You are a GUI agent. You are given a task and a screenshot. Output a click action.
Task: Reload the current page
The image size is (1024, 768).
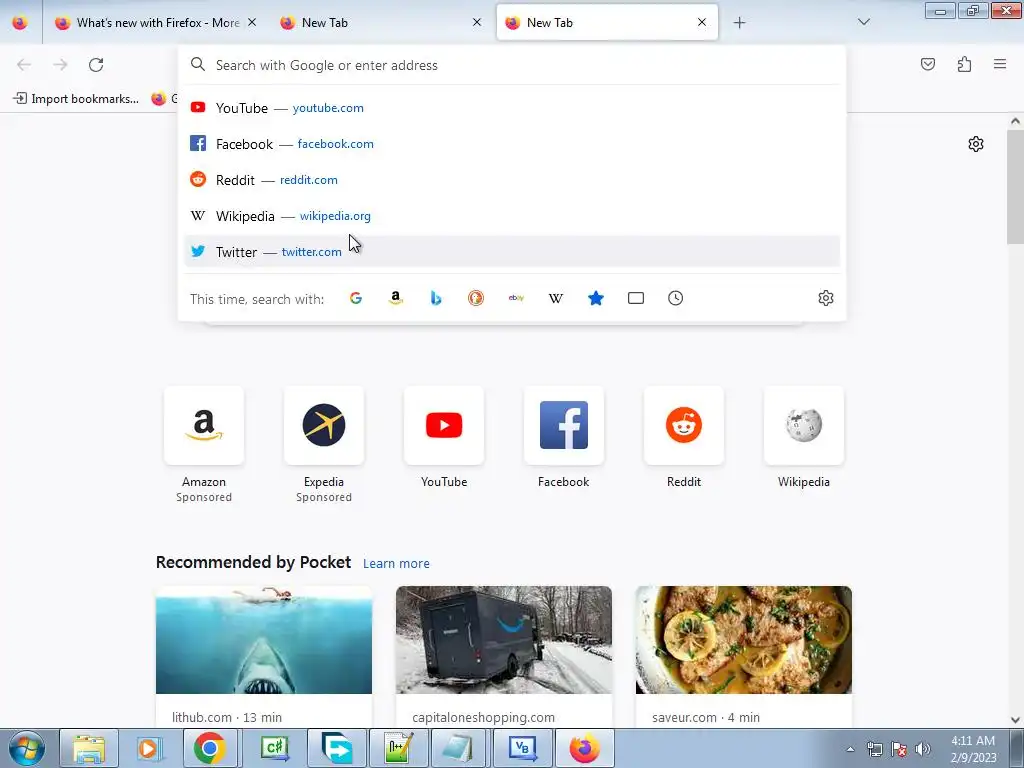coord(96,65)
